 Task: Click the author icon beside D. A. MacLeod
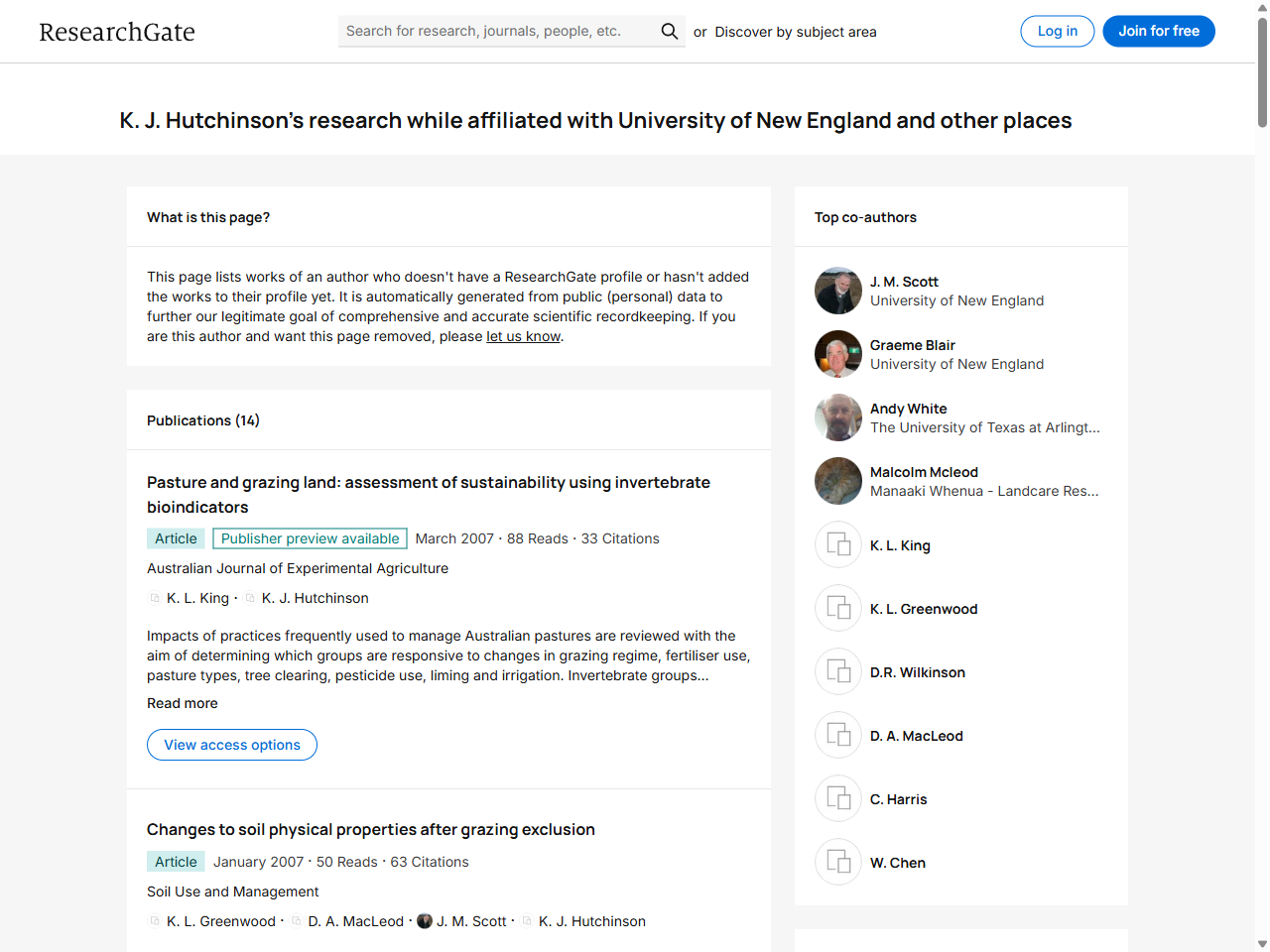click(295, 920)
